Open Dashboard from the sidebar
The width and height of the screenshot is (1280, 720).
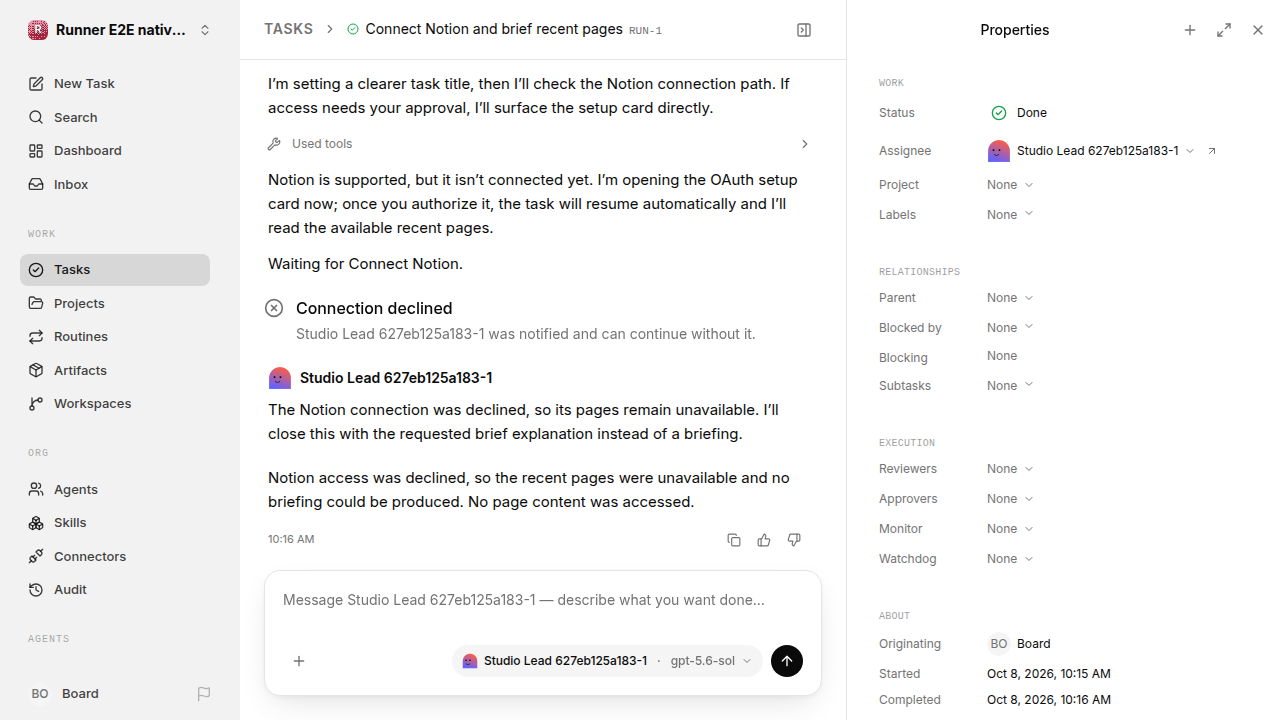[115, 151]
